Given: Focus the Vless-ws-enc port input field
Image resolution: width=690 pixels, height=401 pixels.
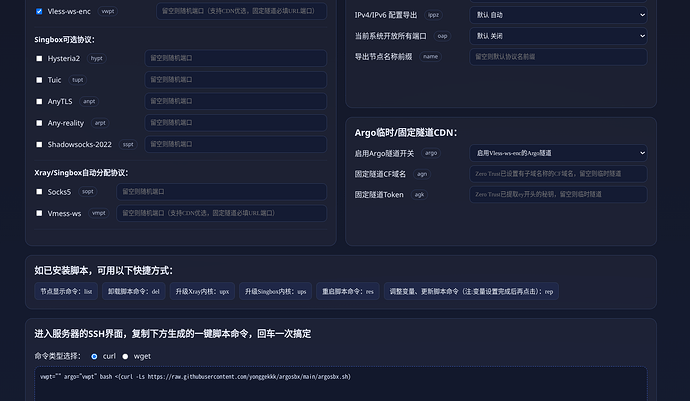Looking at the screenshot, I should point(242,11).
